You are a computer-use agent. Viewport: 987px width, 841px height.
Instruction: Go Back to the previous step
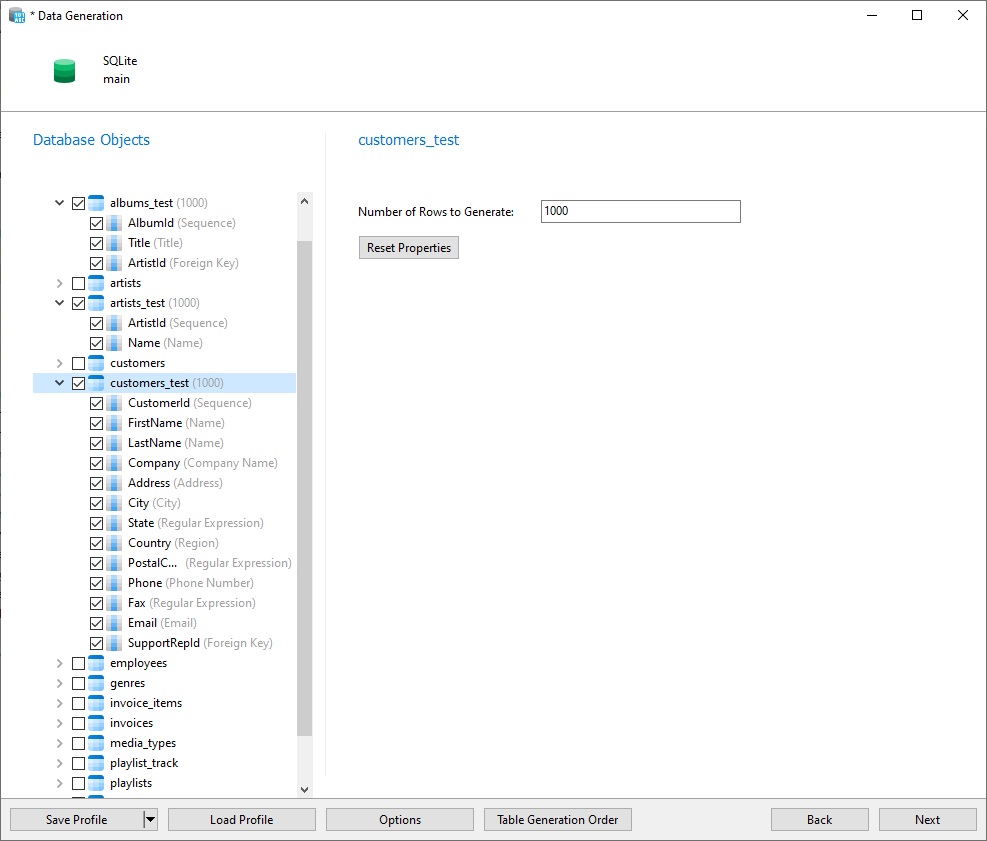(820, 820)
